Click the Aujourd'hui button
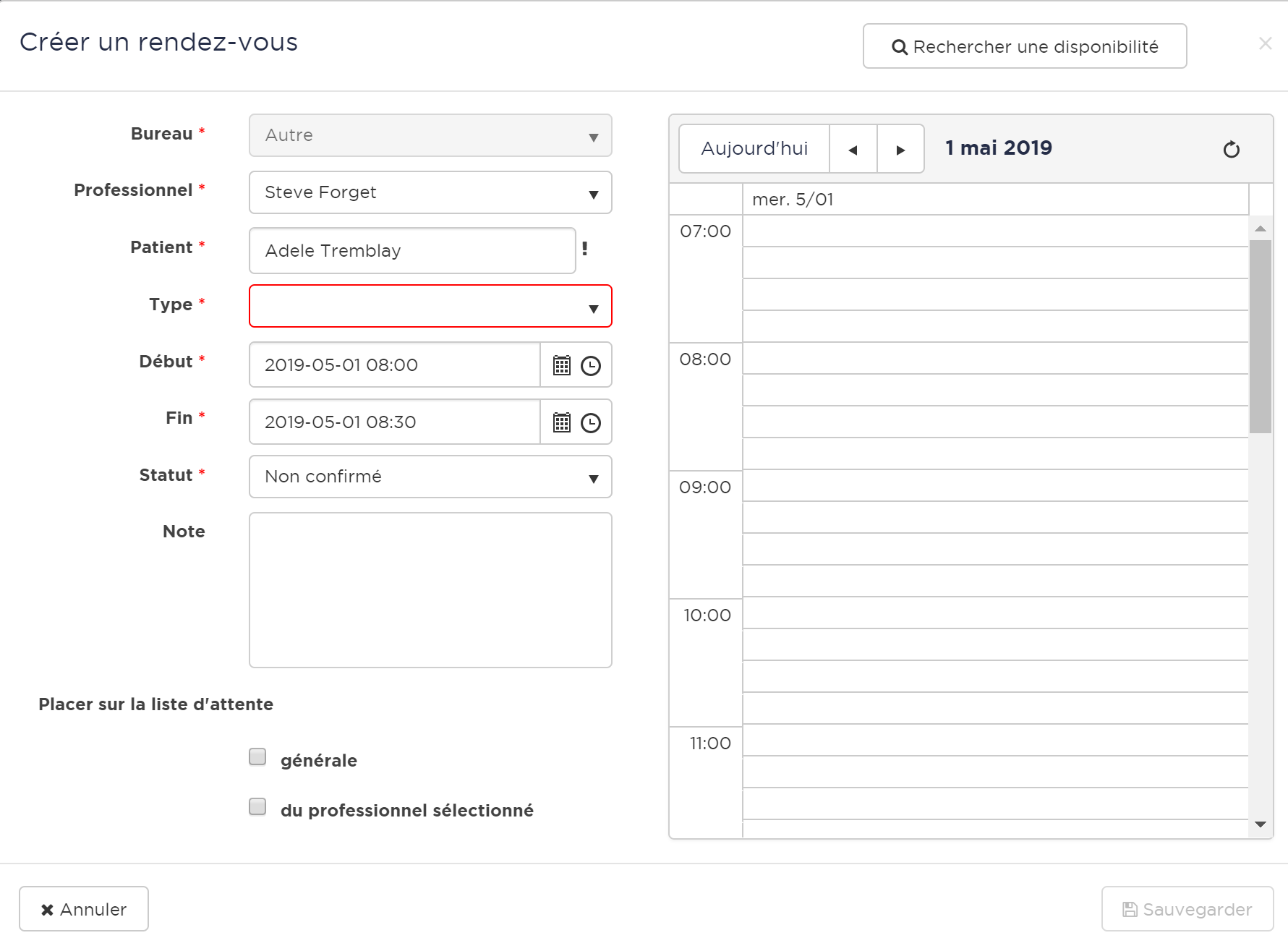The image size is (1288, 938). [x=754, y=149]
